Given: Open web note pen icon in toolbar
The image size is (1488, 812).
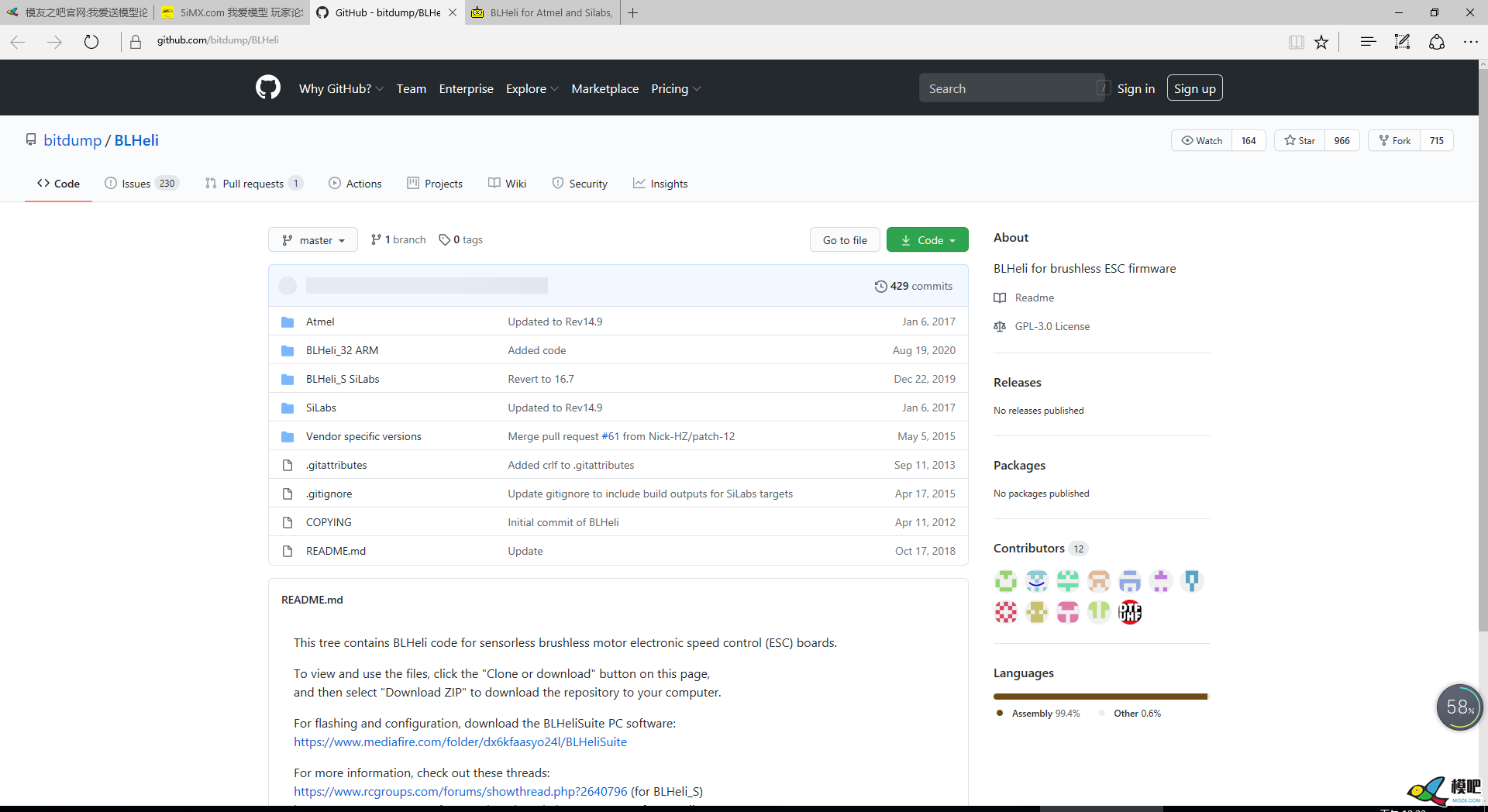Looking at the screenshot, I should coord(1402,42).
